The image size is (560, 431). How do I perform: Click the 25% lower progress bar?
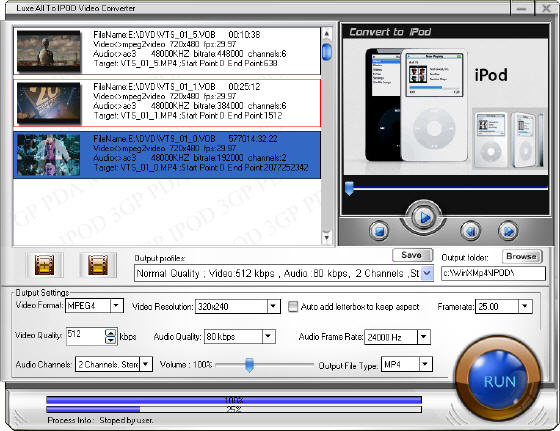234,409
